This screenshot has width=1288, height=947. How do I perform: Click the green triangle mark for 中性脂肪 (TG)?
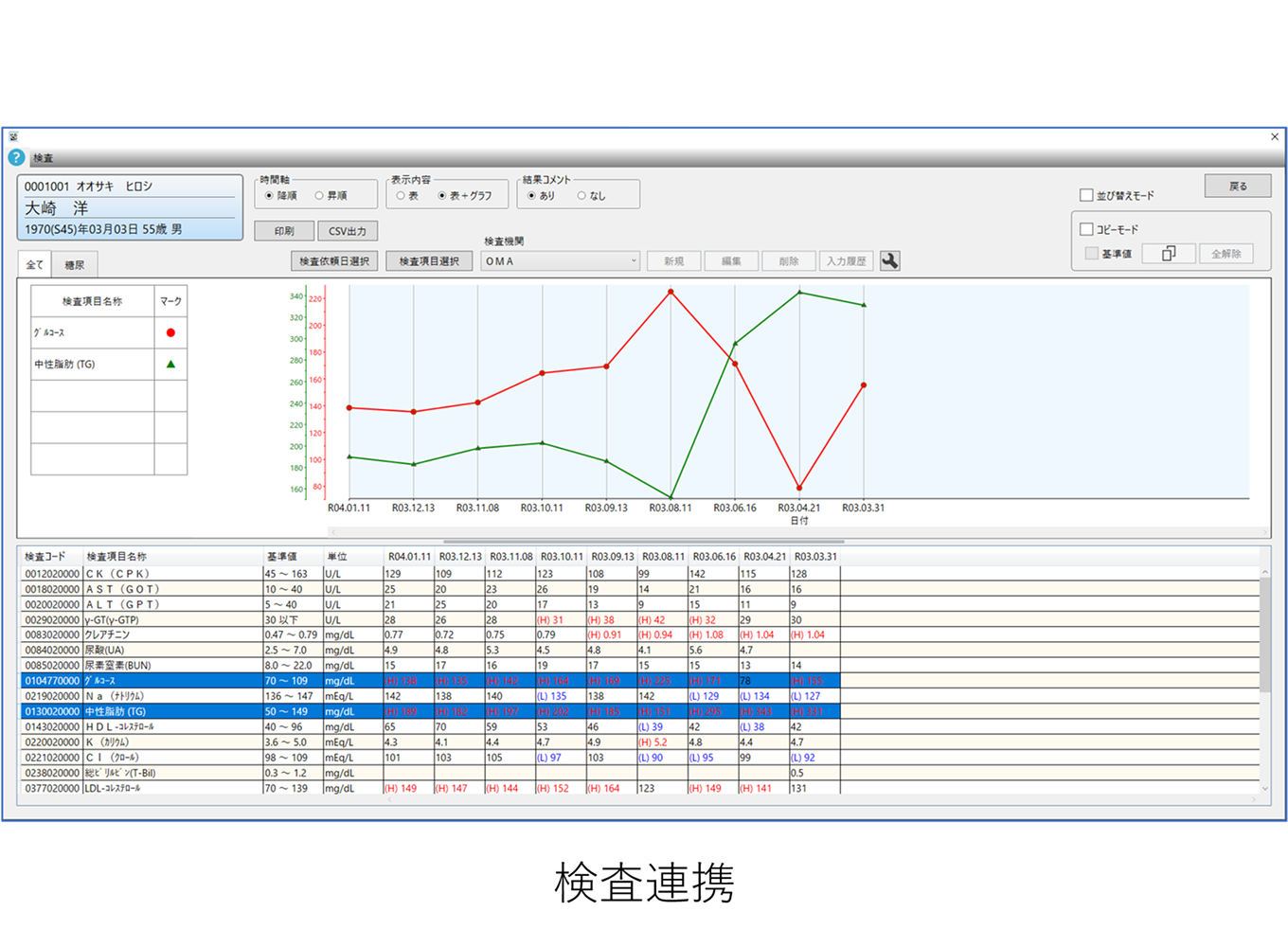(170, 364)
